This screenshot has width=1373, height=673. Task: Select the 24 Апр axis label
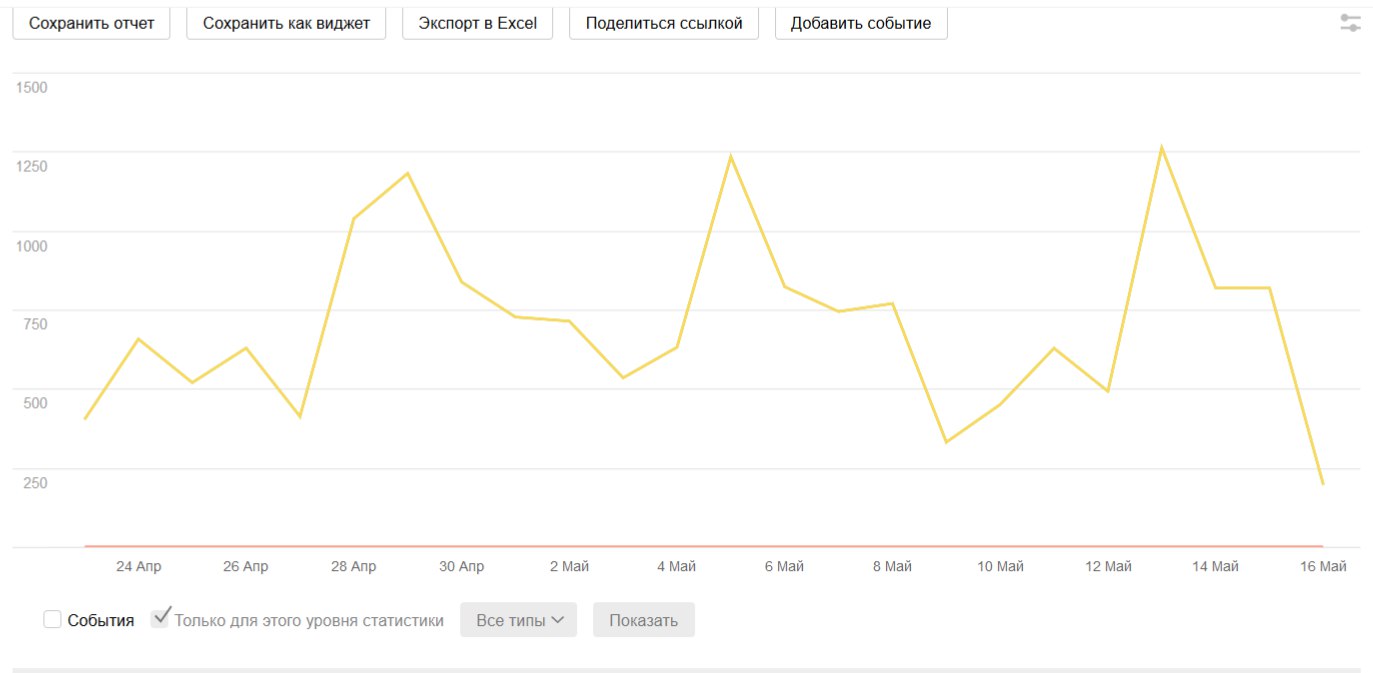[x=138, y=567]
